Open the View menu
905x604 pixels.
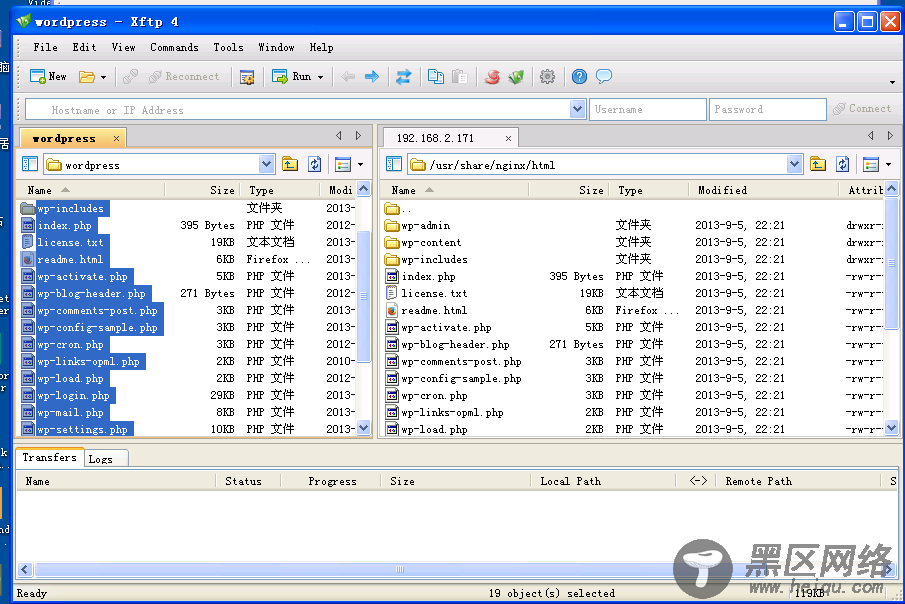(x=124, y=47)
